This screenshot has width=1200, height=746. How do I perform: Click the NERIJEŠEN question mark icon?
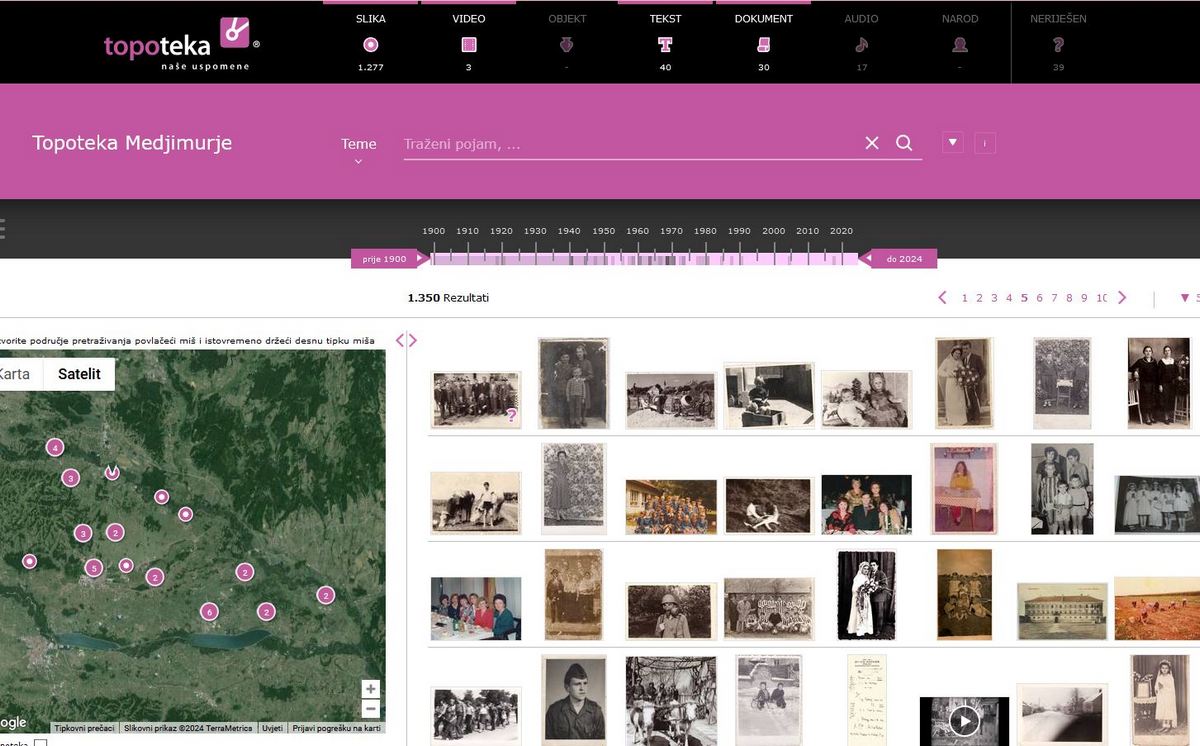click(x=1058, y=45)
